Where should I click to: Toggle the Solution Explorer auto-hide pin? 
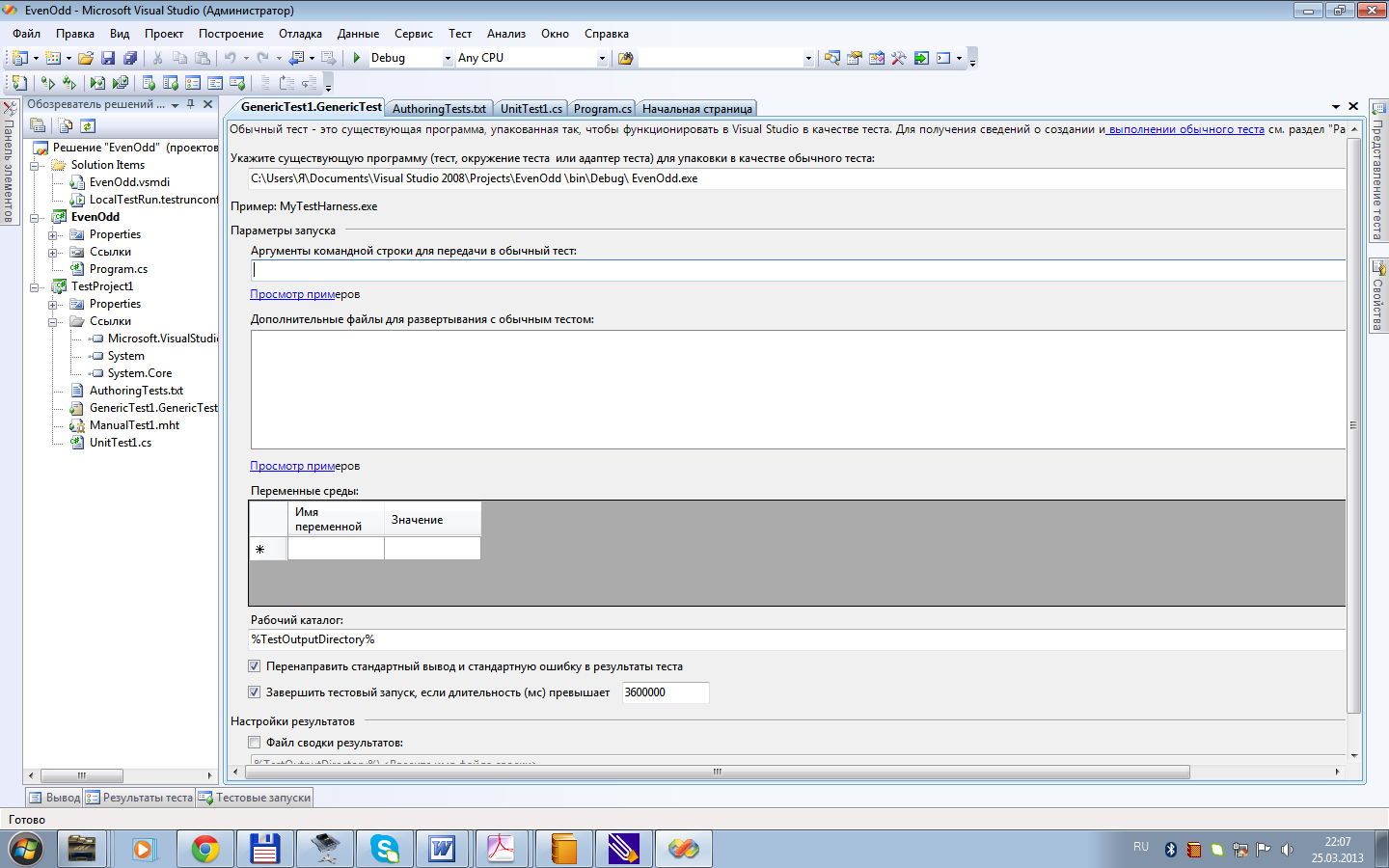(x=191, y=104)
